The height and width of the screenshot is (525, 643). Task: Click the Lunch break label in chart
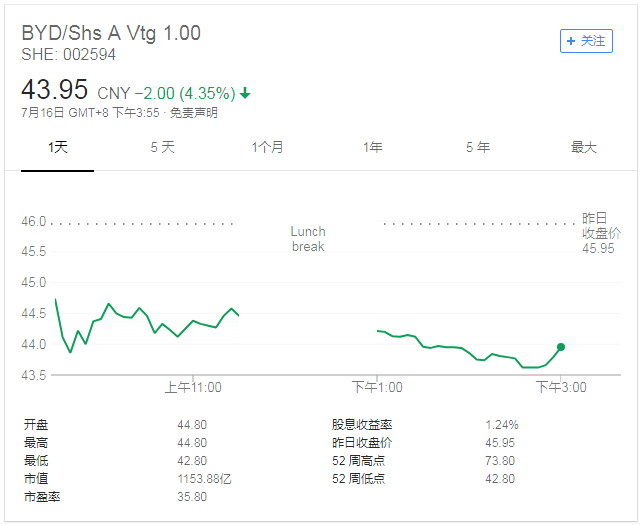(x=308, y=239)
